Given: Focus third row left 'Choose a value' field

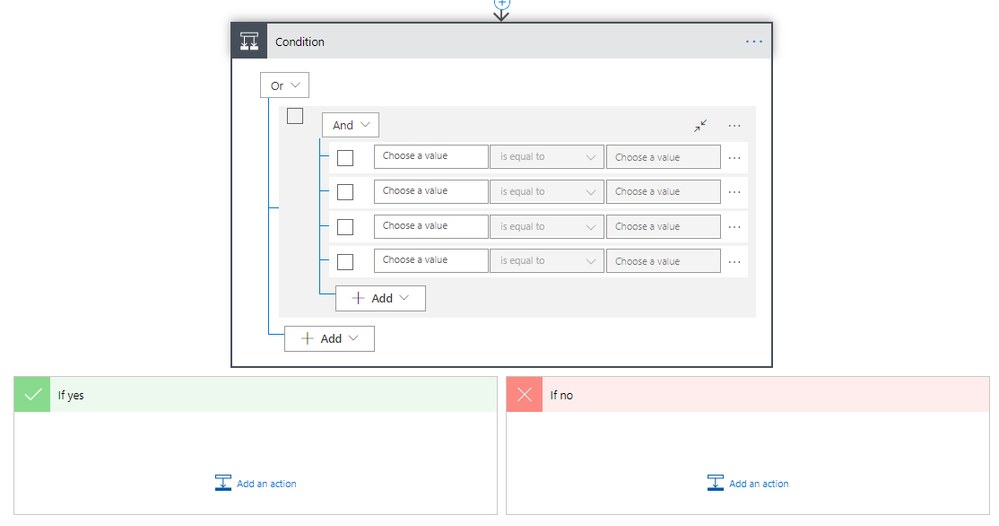Looking at the screenshot, I should coord(431,227).
